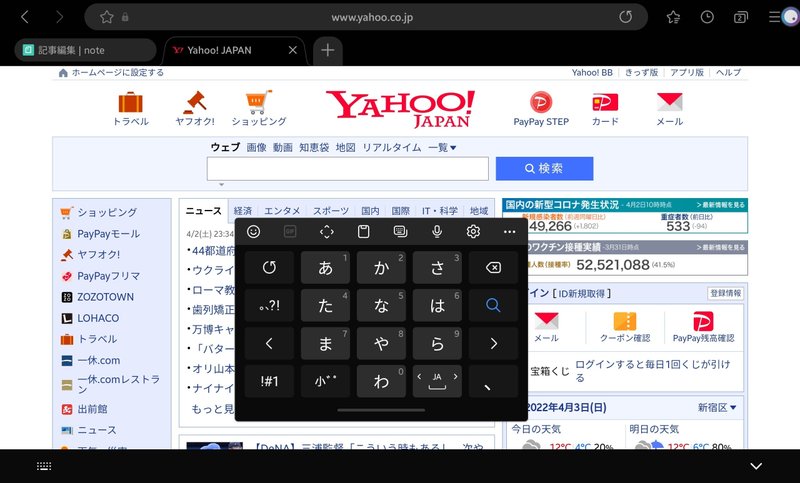
Task: Switch to the 経済 news tab
Action: pos(243,211)
